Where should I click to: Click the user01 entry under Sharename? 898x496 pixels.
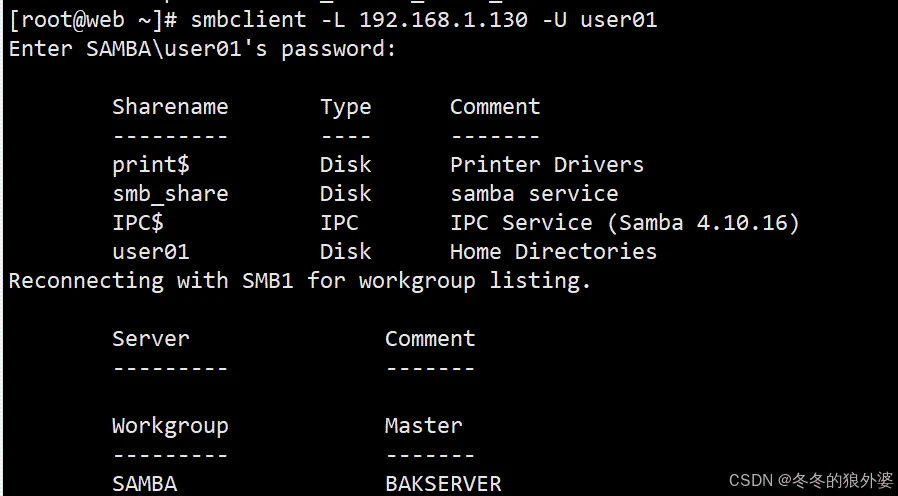[150, 252]
